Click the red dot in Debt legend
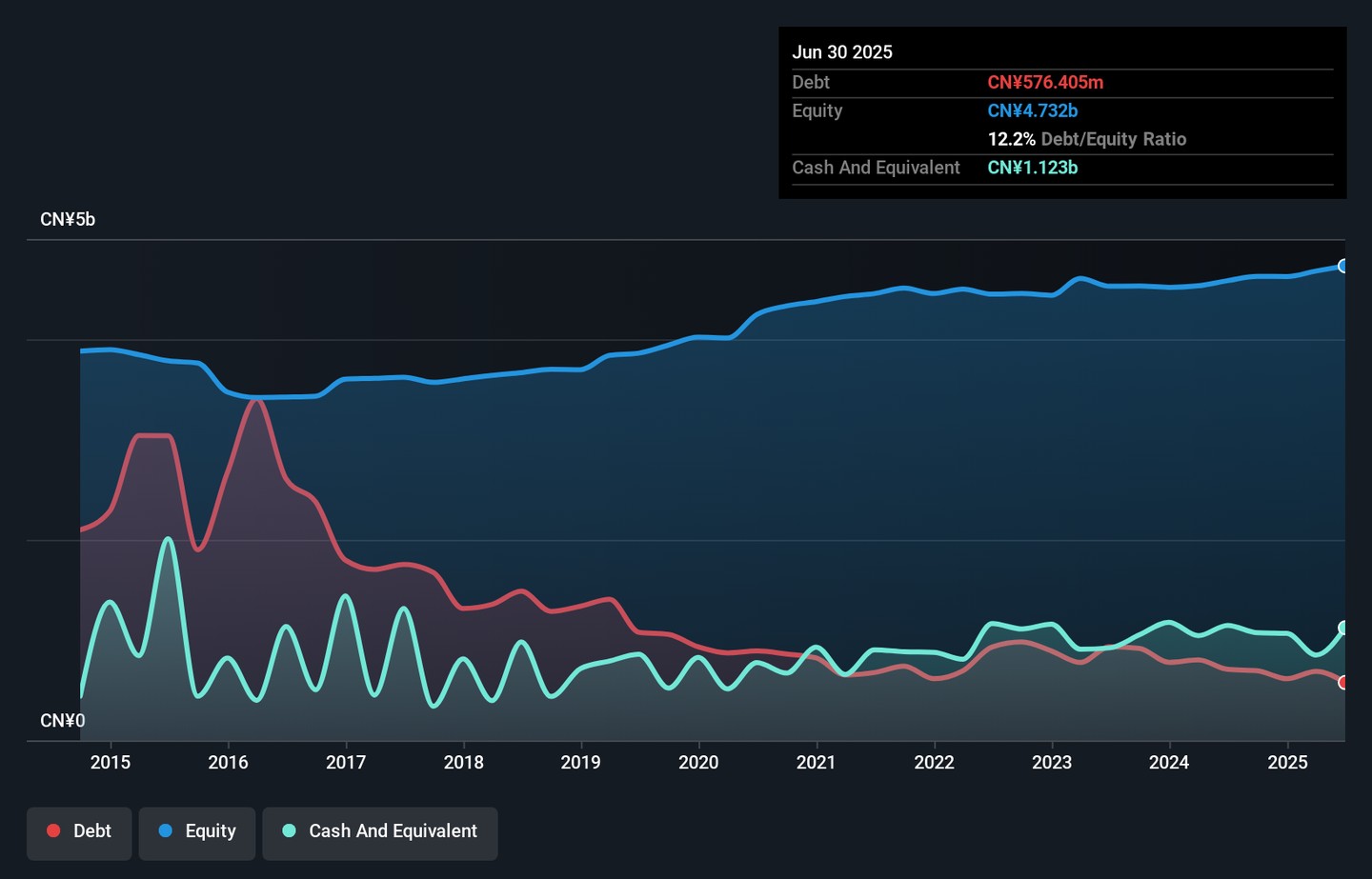The height and width of the screenshot is (879, 1372). tap(54, 831)
